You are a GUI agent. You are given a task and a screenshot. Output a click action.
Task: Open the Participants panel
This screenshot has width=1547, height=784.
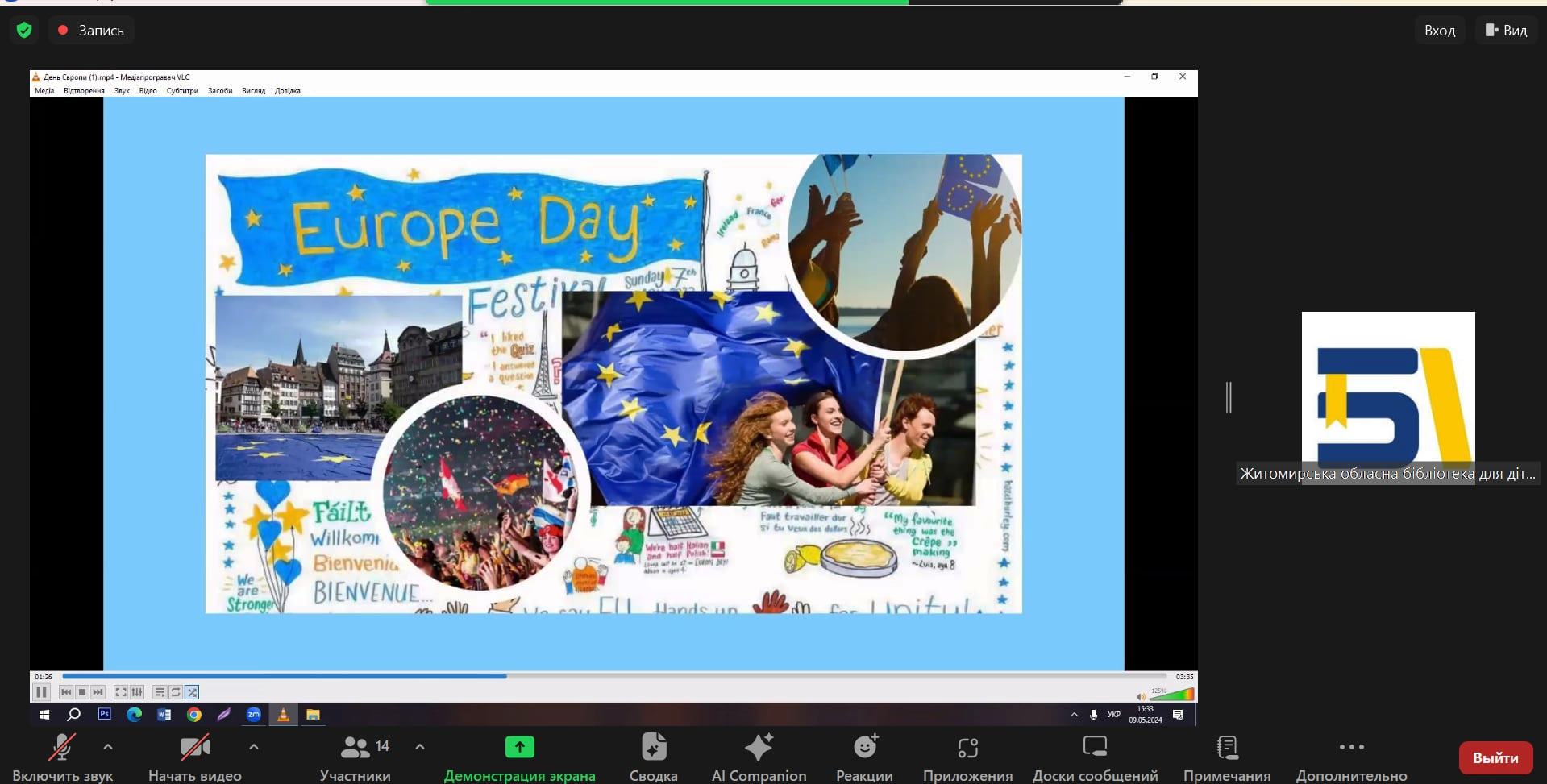(355, 757)
